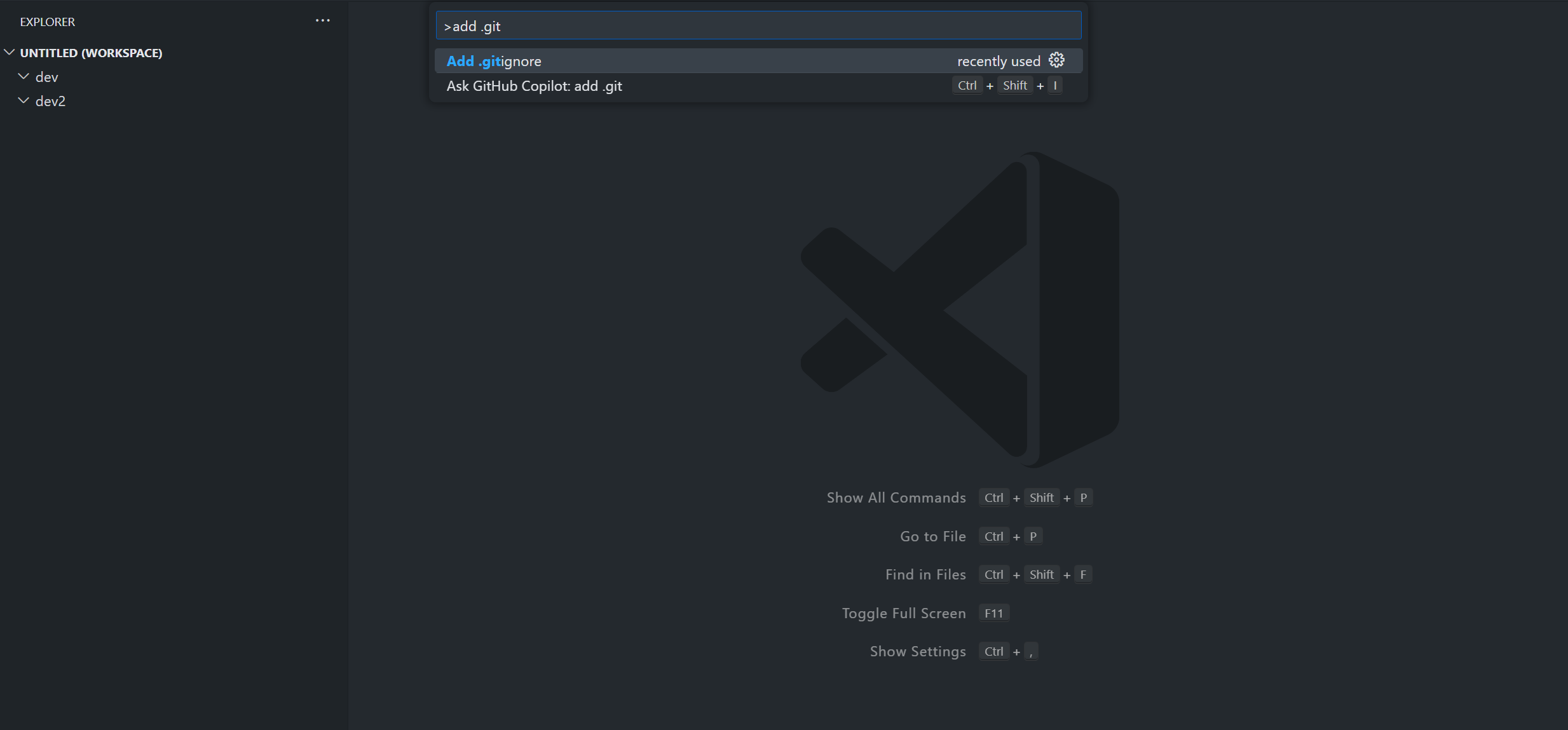This screenshot has width=1568, height=730.
Task: Select the dev2 folder label
Action: (51, 102)
